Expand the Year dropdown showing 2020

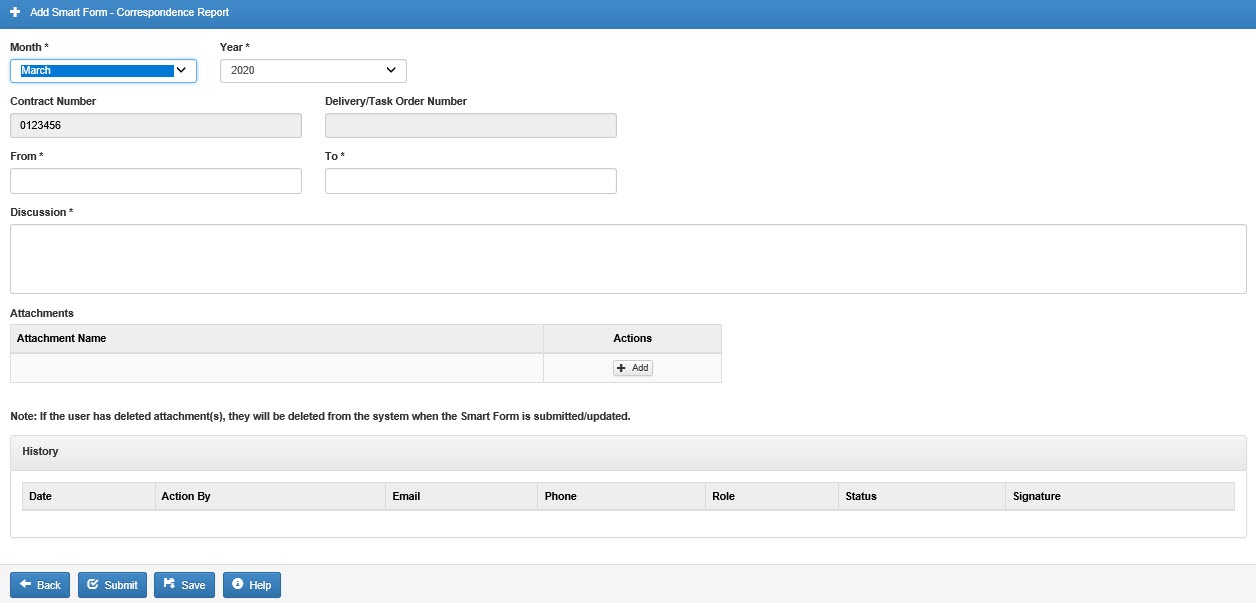coord(313,71)
